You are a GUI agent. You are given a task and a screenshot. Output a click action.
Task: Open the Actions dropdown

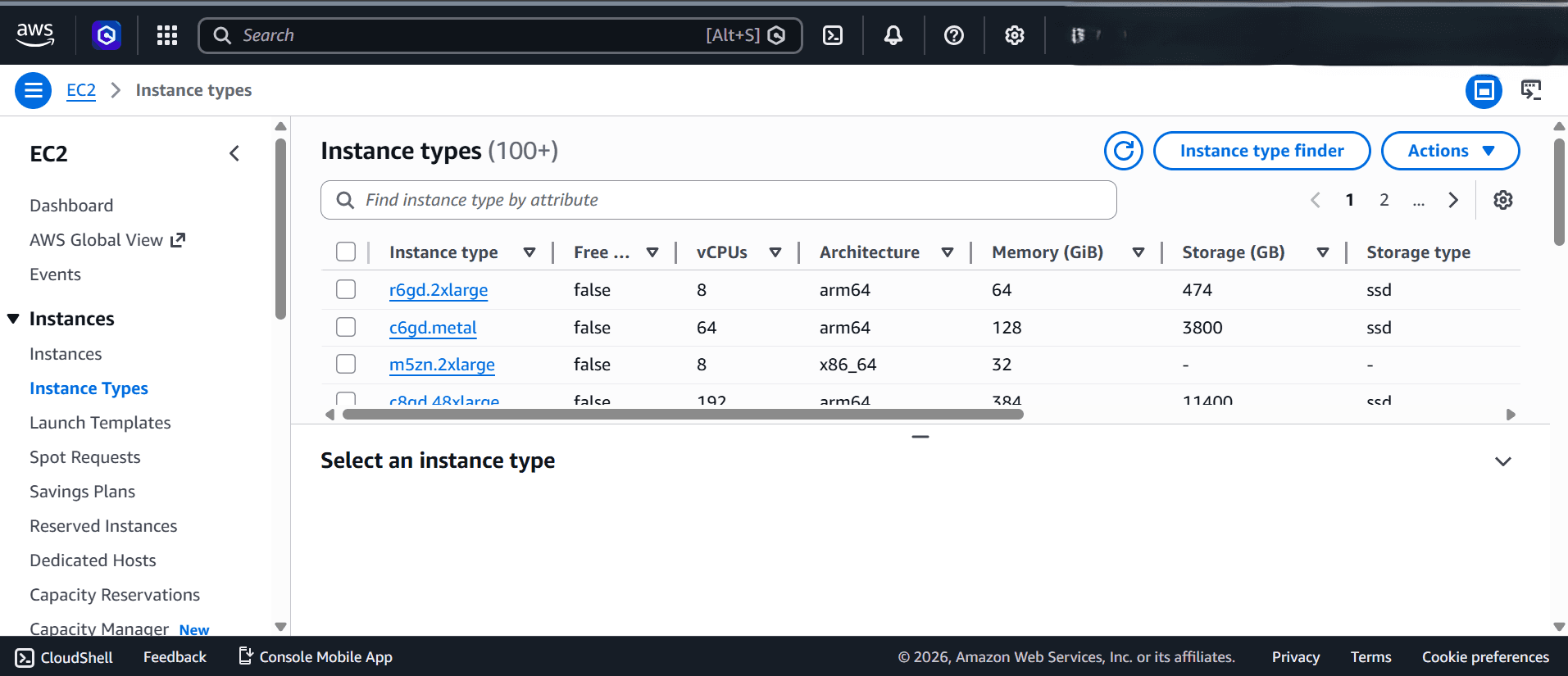pos(1451,151)
